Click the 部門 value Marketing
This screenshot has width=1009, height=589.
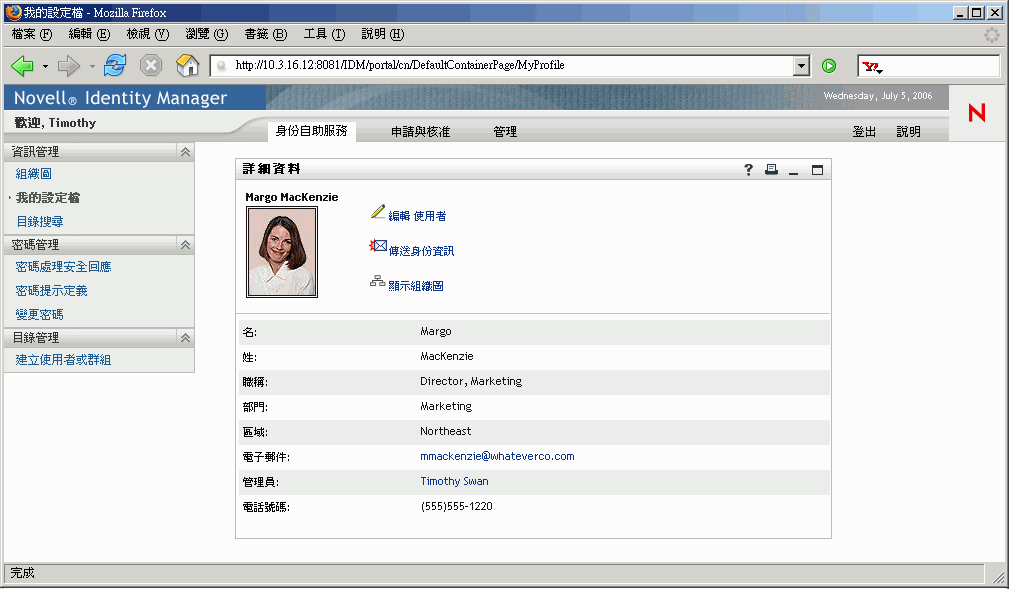(x=446, y=406)
